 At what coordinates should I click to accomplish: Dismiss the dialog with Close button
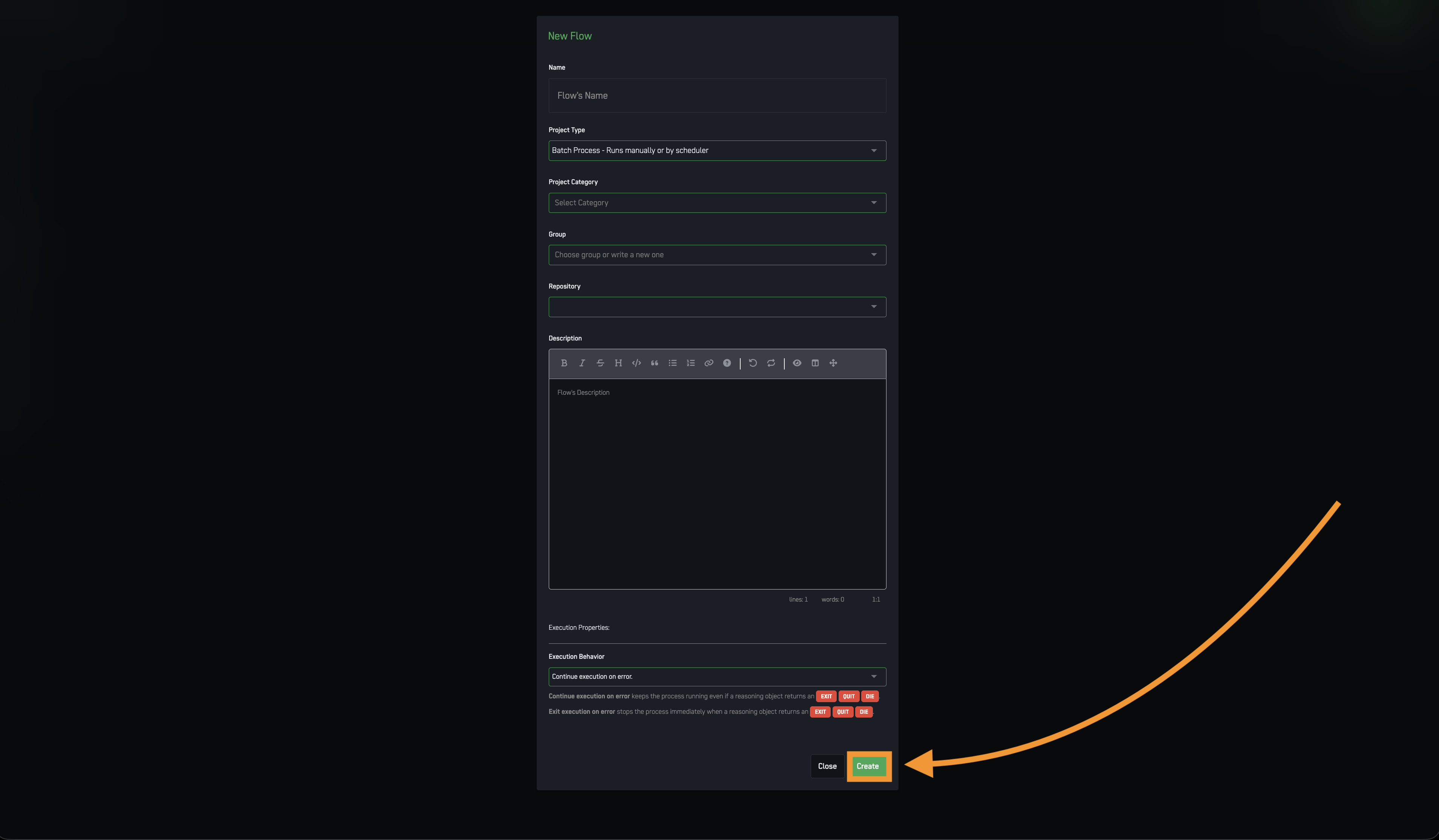click(827, 767)
